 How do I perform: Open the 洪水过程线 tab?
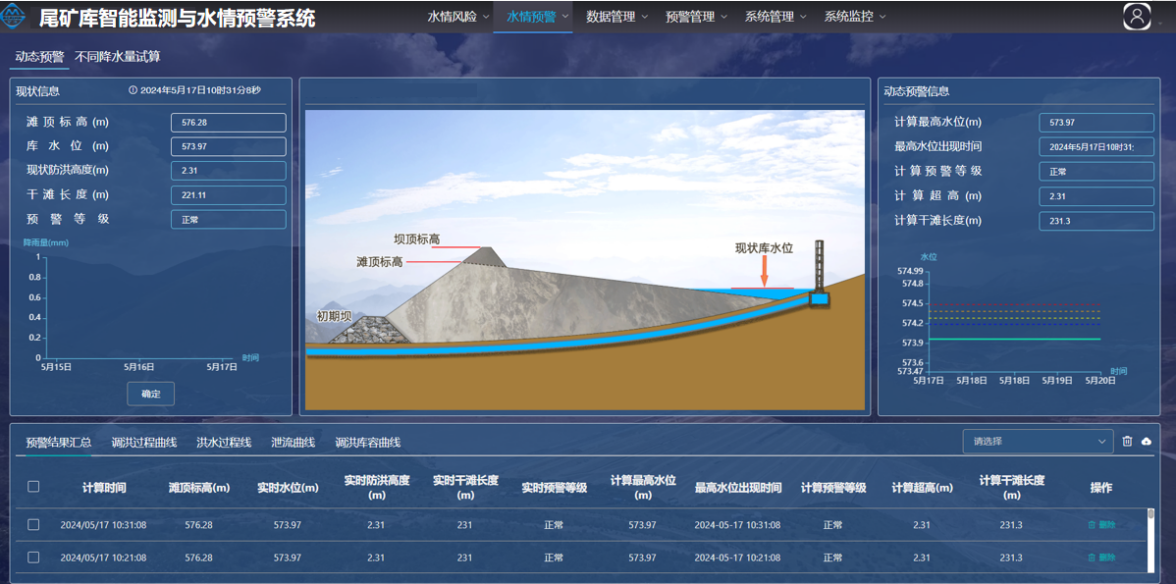(223, 442)
